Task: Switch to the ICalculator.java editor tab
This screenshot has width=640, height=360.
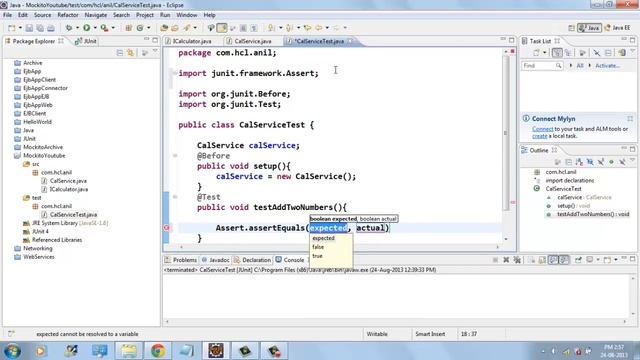Action: [192, 41]
